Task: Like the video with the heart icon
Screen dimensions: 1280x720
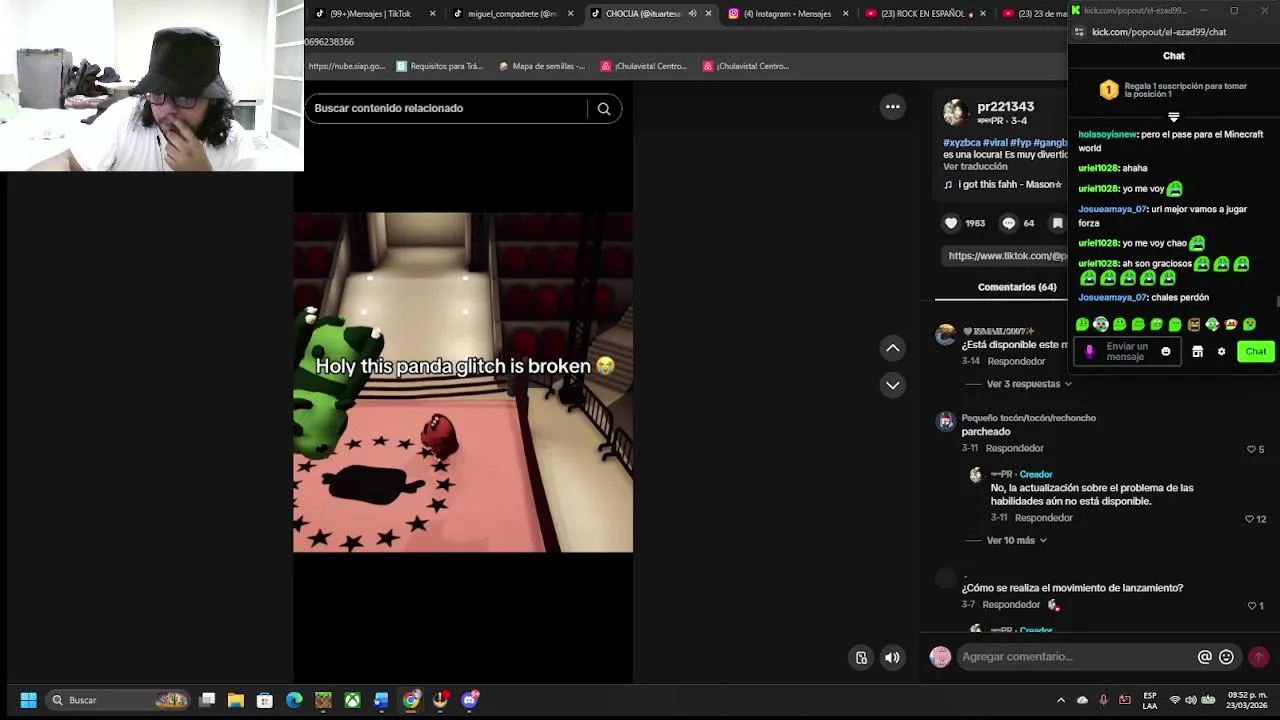Action: coord(951,223)
